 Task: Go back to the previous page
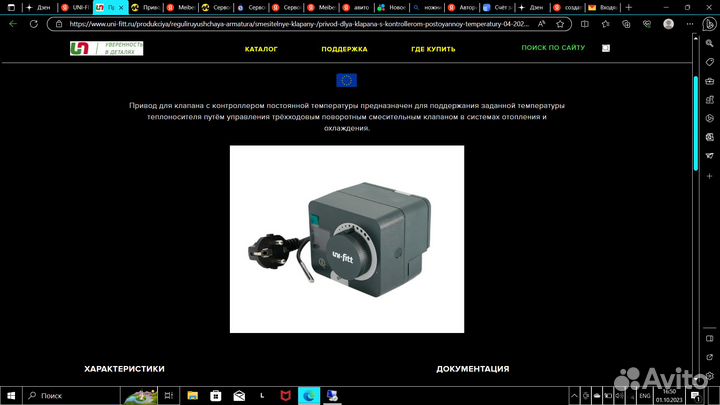13,24
